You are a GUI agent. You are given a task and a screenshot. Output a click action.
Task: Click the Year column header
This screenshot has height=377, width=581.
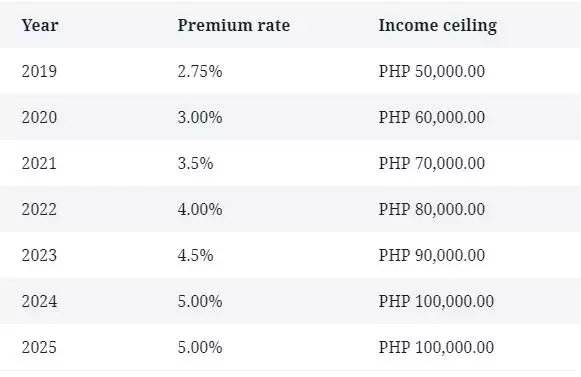(x=40, y=25)
